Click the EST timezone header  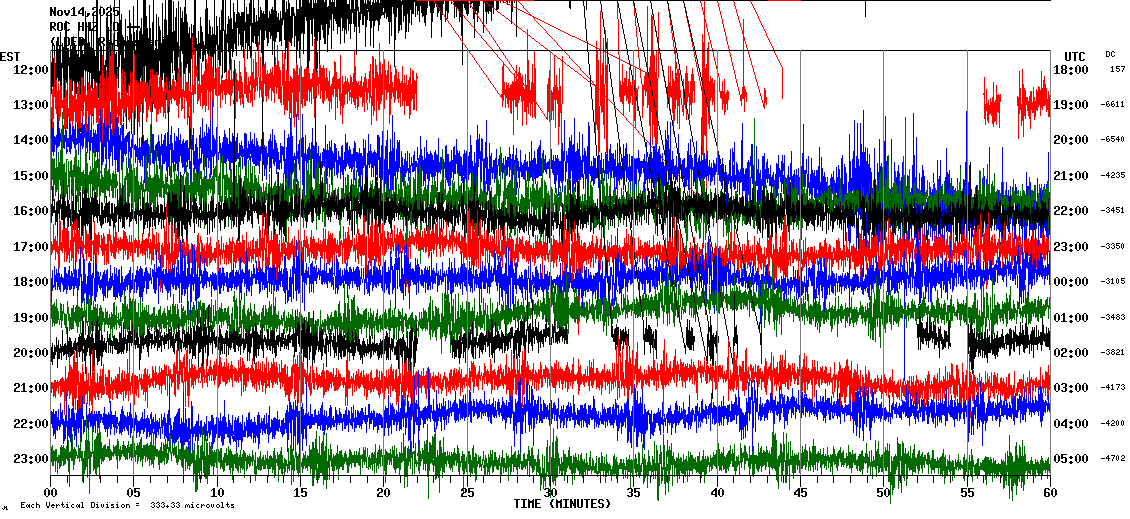pyautogui.click(x=10, y=56)
